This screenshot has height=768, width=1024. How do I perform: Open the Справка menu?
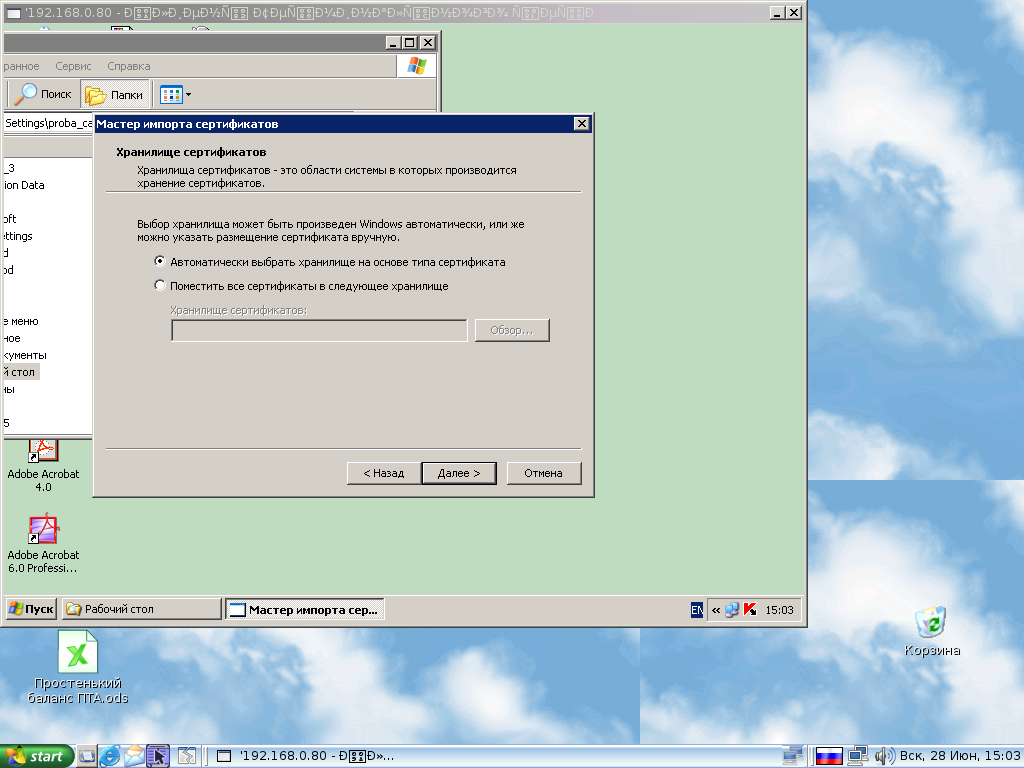(x=128, y=66)
